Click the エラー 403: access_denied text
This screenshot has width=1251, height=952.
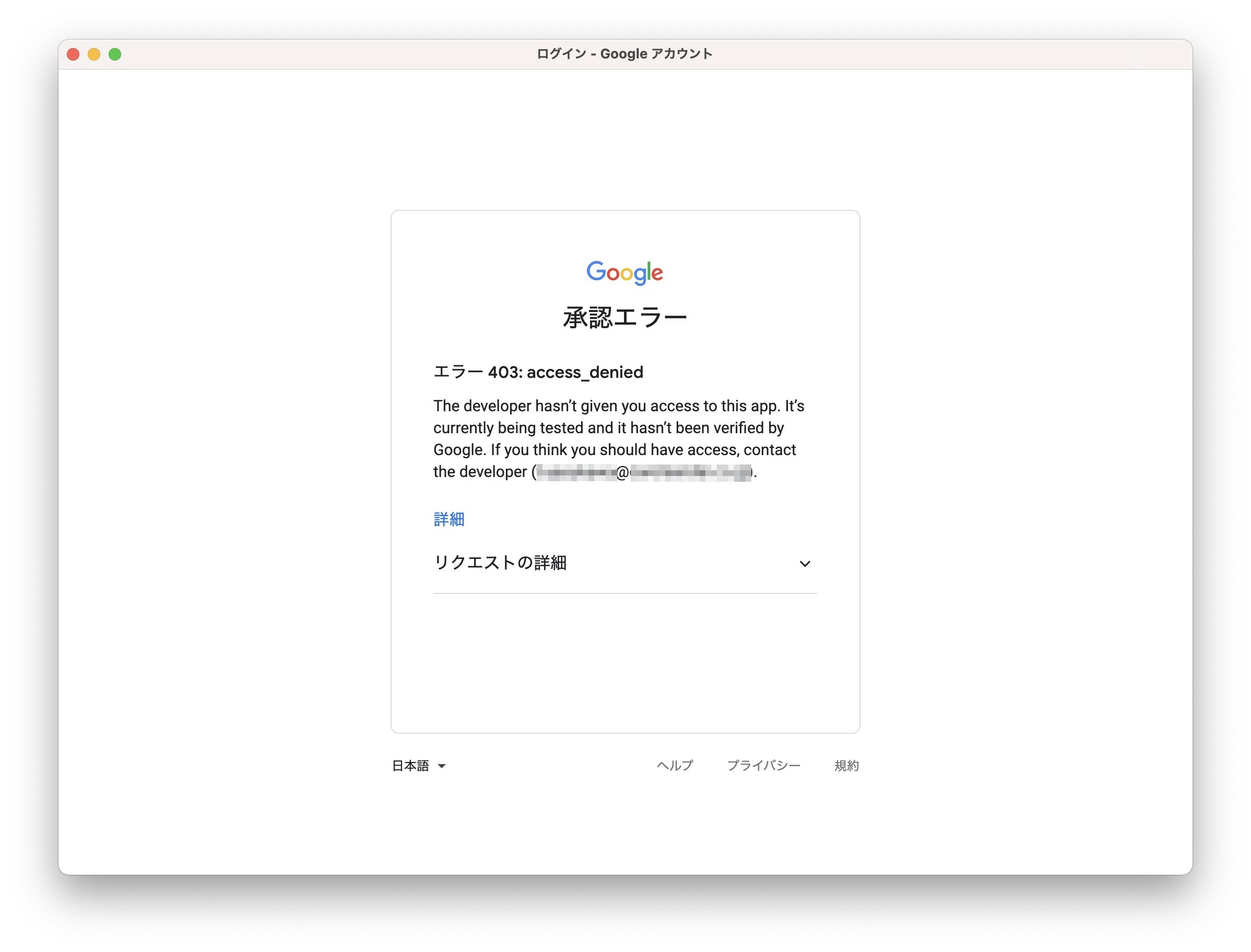click(538, 372)
